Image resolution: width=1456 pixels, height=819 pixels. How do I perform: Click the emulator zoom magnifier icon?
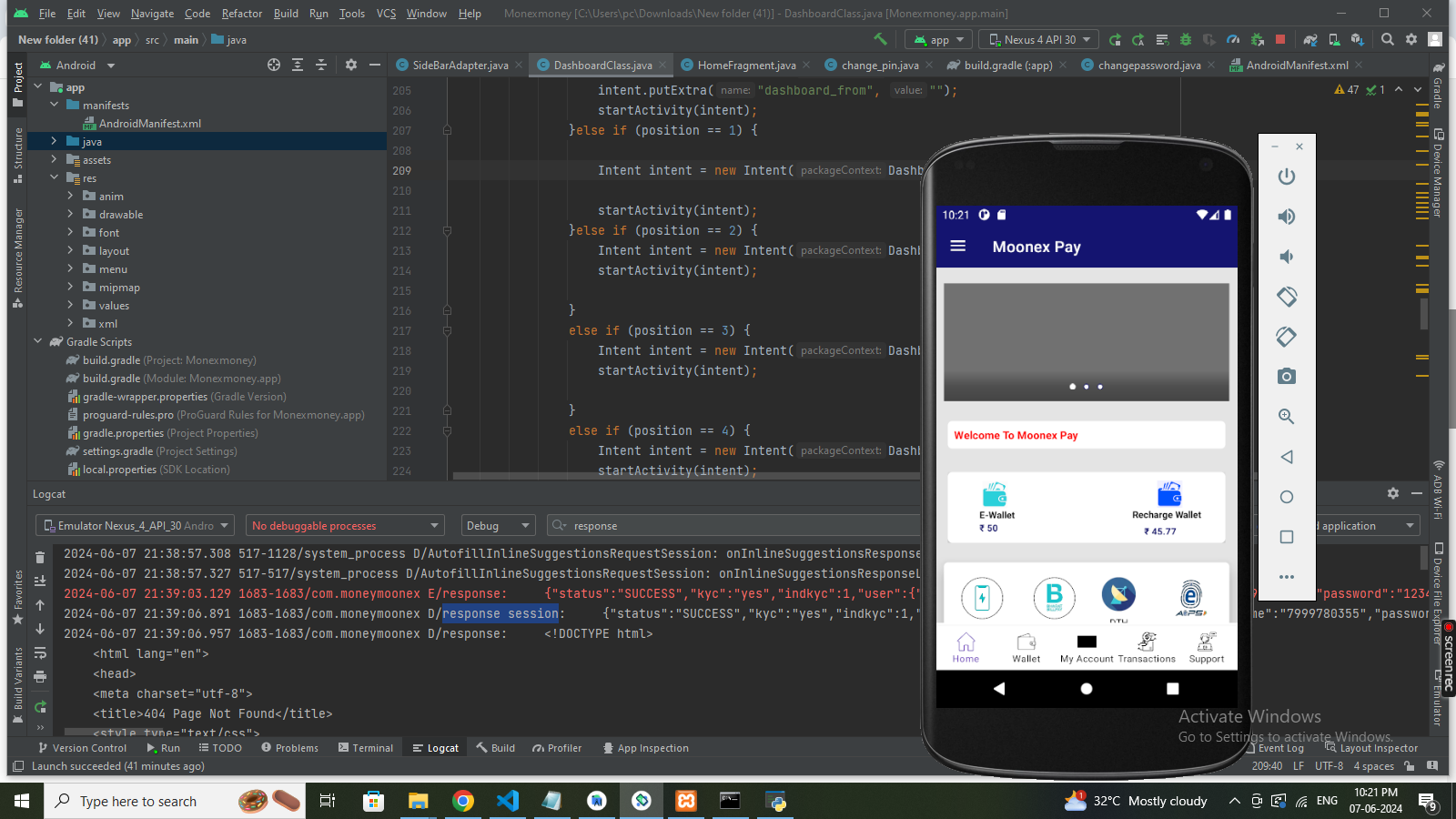point(1286,416)
